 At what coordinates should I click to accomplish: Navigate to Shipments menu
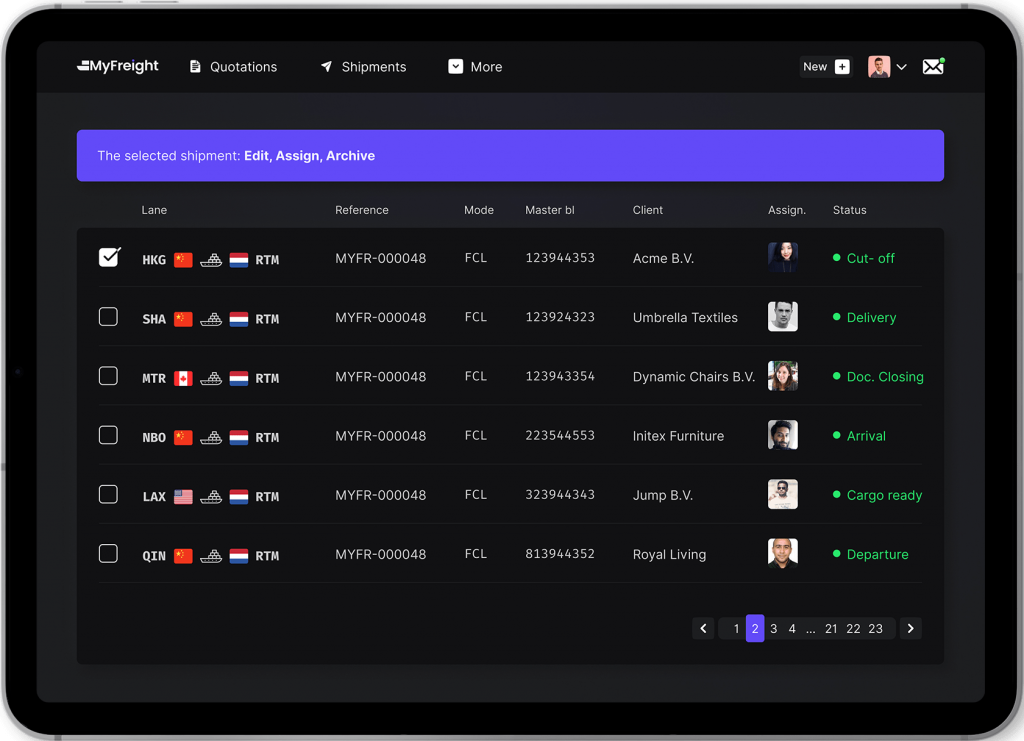[x=363, y=67]
